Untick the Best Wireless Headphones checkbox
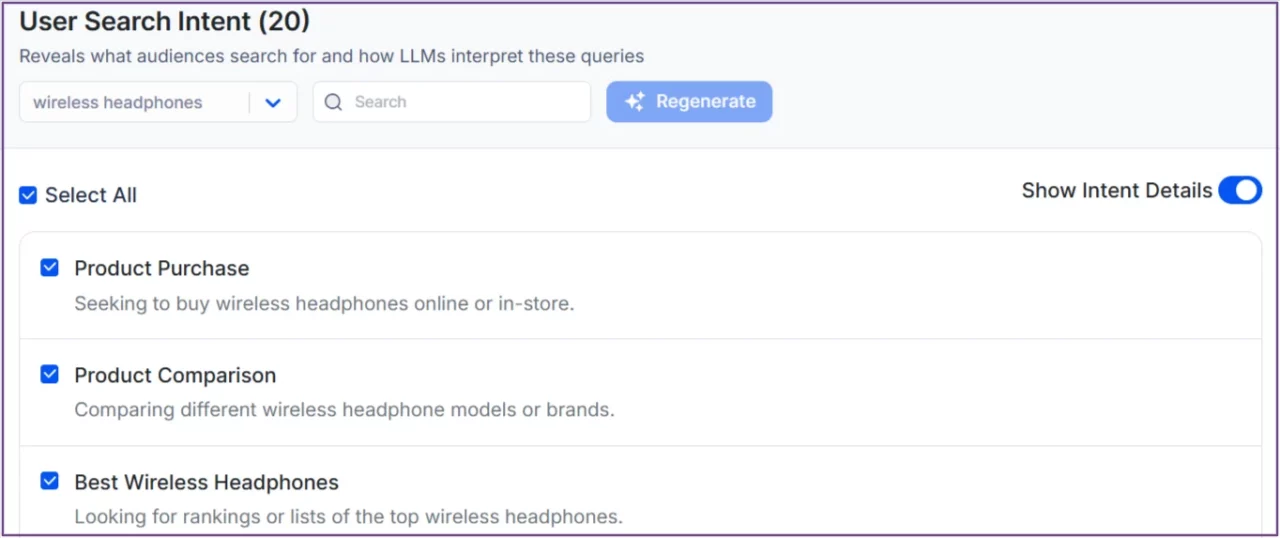The width and height of the screenshot is (1280, 538). pos(49,481)
